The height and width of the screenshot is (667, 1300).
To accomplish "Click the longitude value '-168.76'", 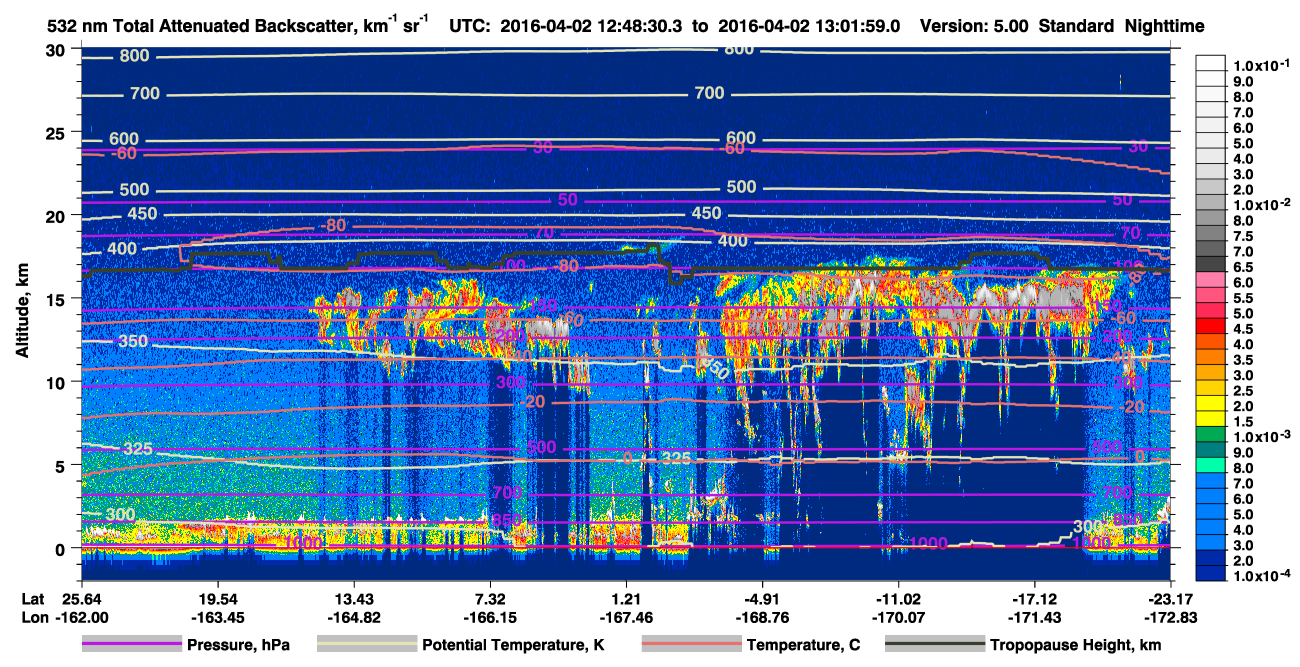I will [763, 617].
